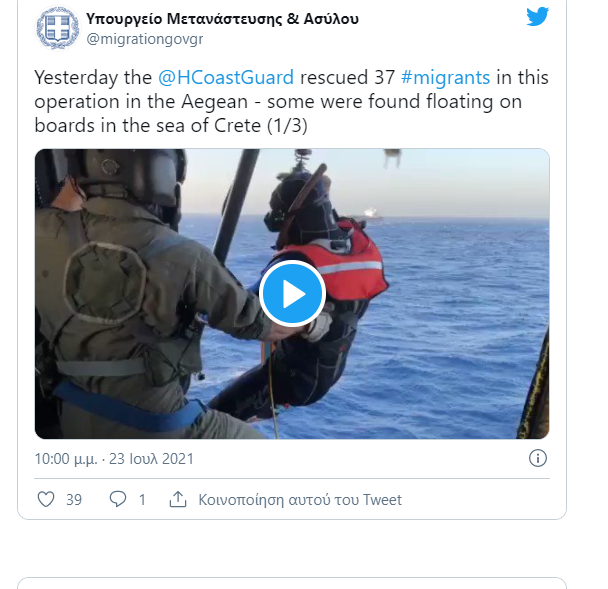Viewport: 608px width, 589px height.
Task: Open the @HCoastGuard mention
Action: 226,77
